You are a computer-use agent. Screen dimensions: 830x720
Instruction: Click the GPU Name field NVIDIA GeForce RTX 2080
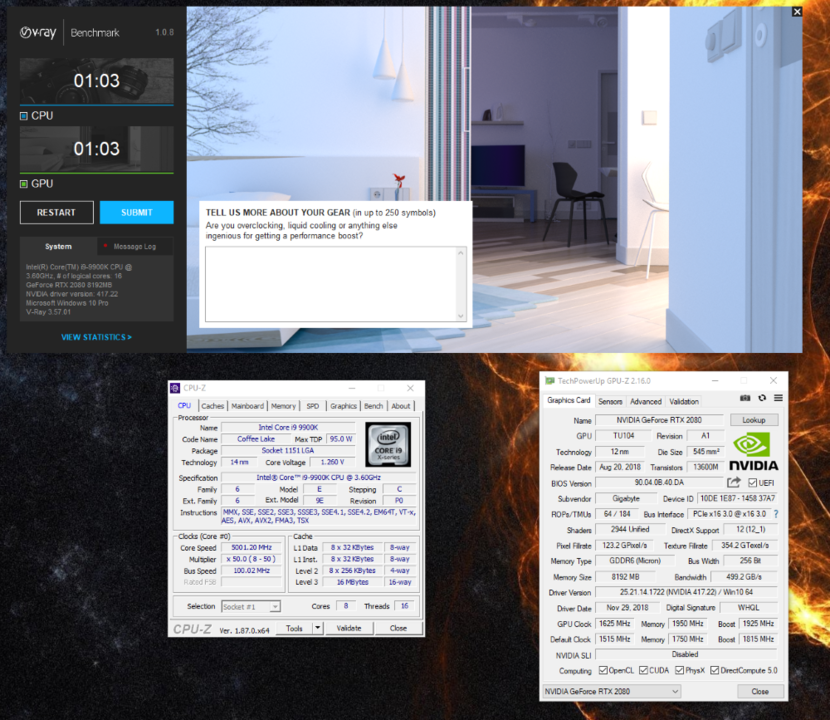coord(658,420)
